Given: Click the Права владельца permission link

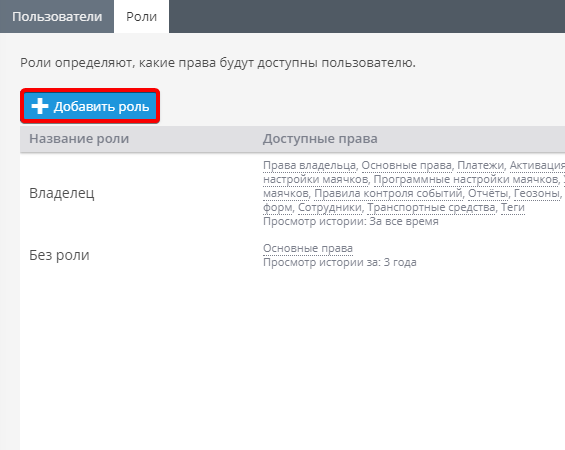Looking at the screenshot, I should click(x=310, y=165).
